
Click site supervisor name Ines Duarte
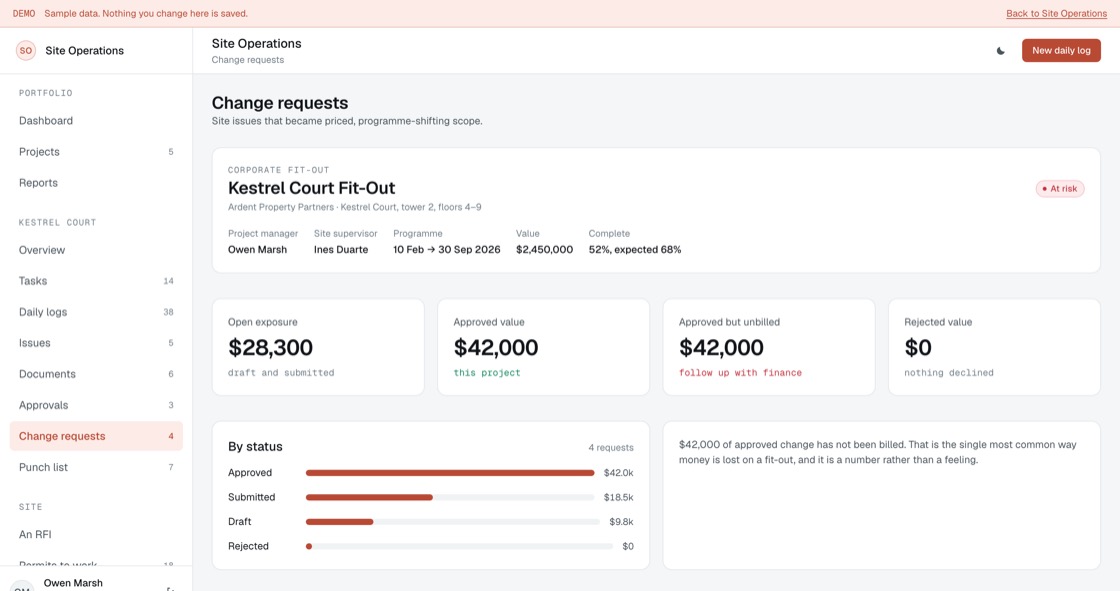click(x=341, y=249)
